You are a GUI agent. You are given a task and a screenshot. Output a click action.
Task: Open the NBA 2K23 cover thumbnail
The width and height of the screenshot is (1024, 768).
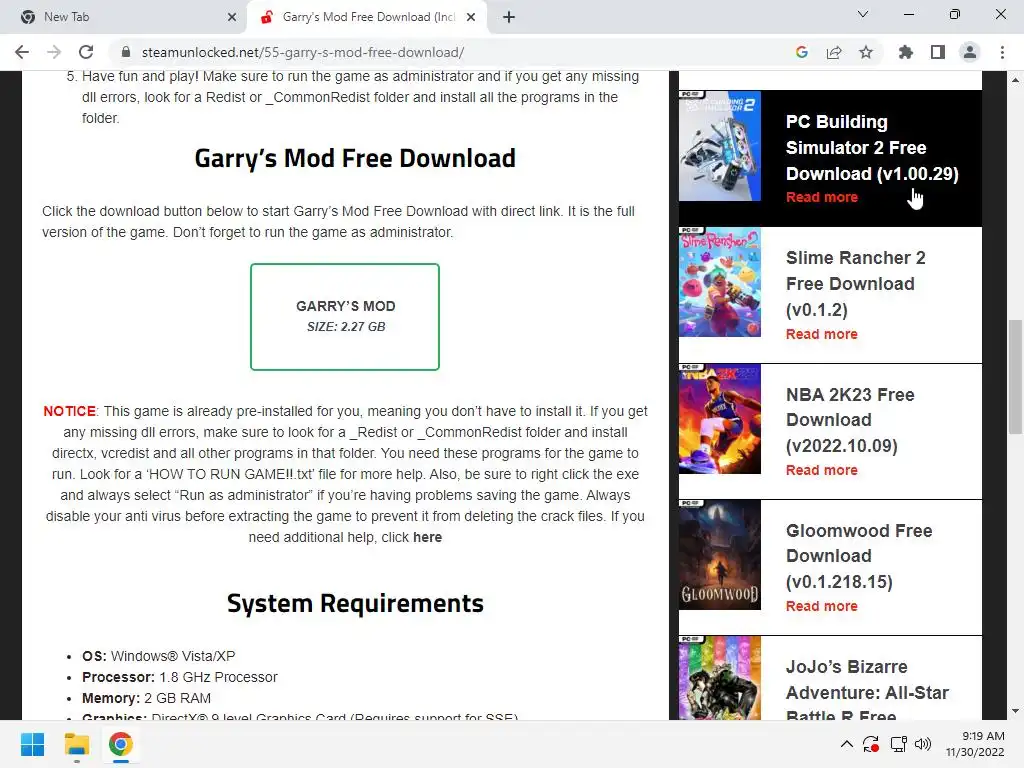(x=720, y=419)
